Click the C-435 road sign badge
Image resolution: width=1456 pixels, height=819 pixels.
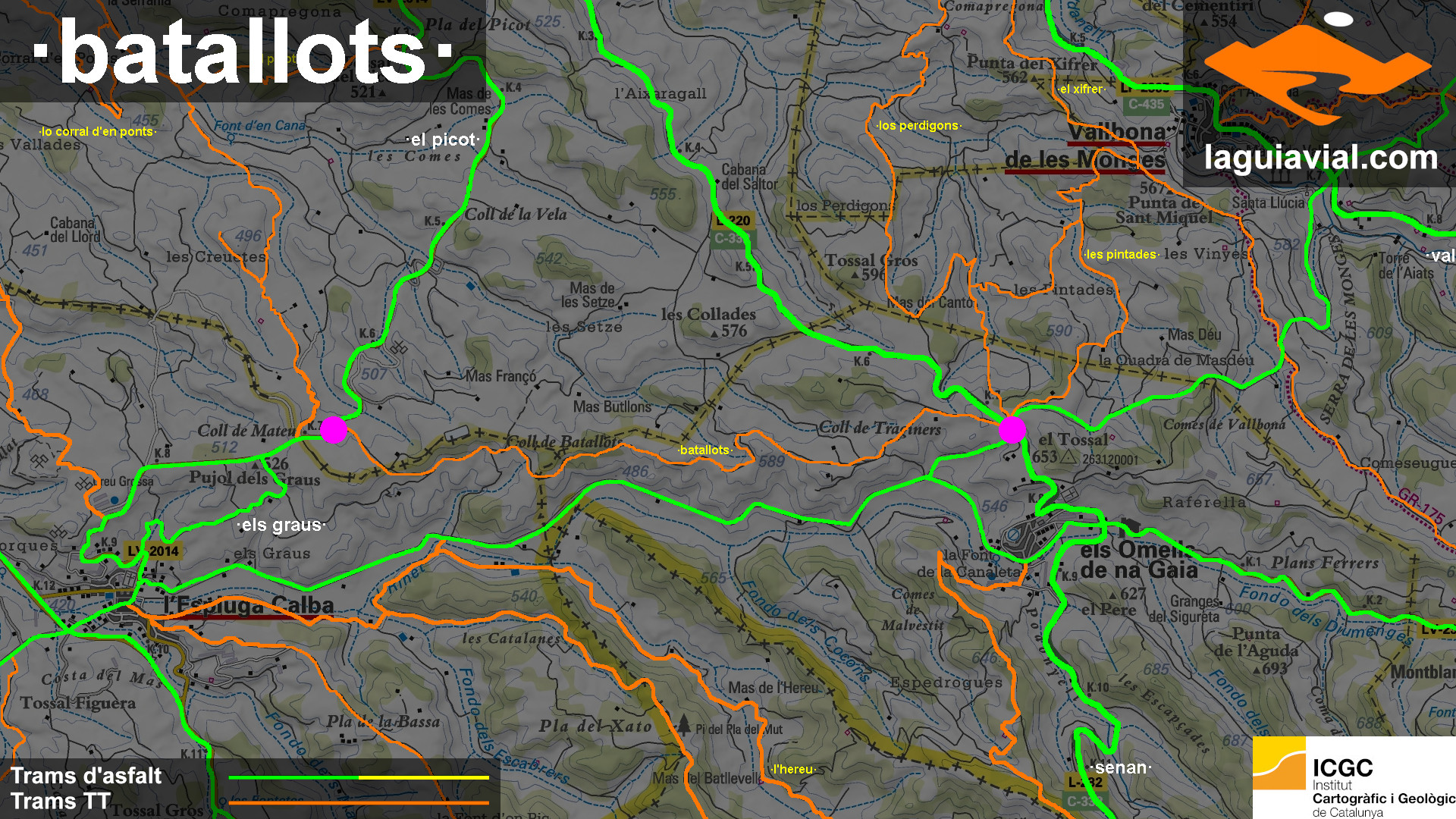pos(1146,105)
